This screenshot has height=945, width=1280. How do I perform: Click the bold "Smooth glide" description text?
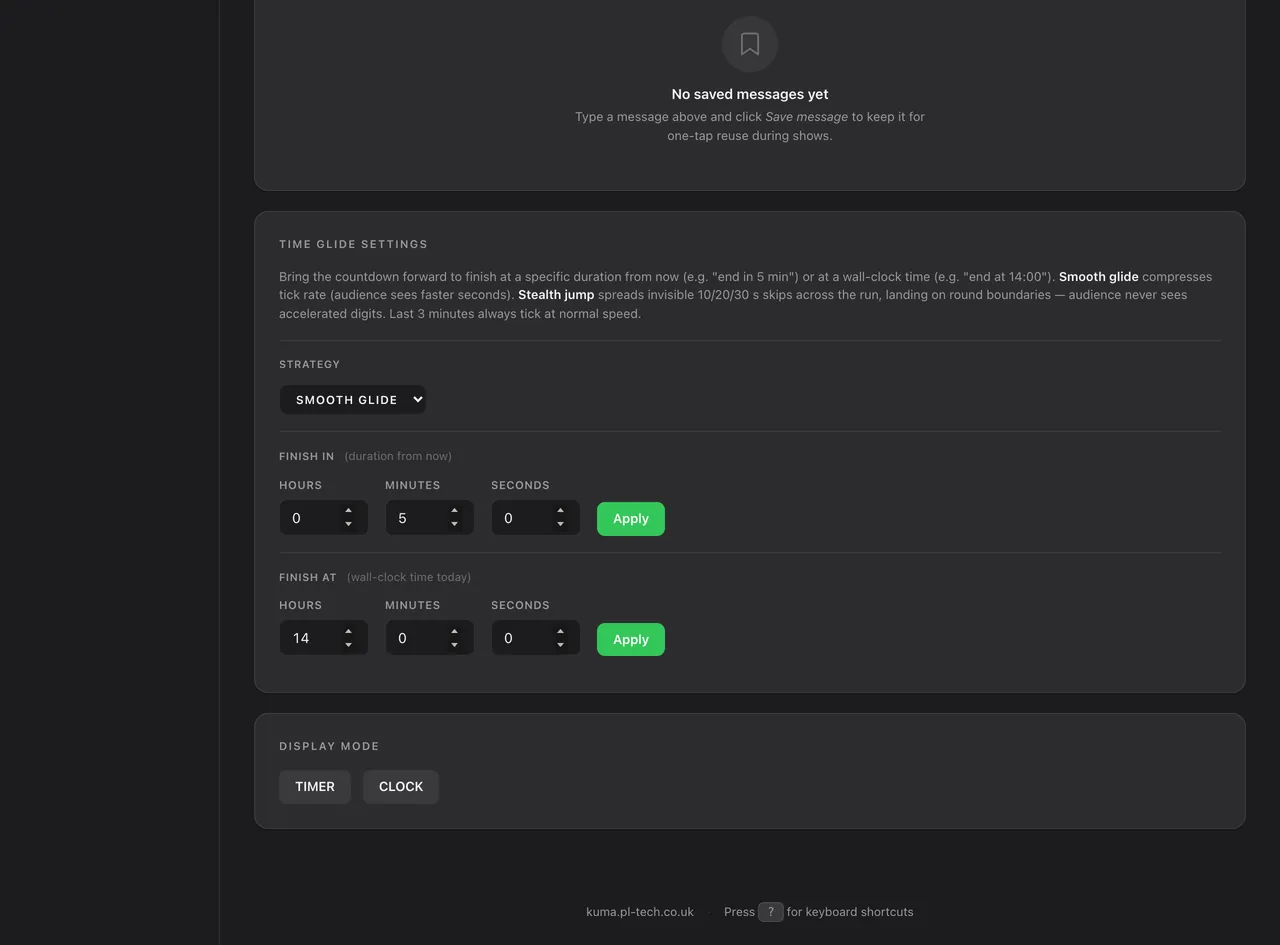1099,277
